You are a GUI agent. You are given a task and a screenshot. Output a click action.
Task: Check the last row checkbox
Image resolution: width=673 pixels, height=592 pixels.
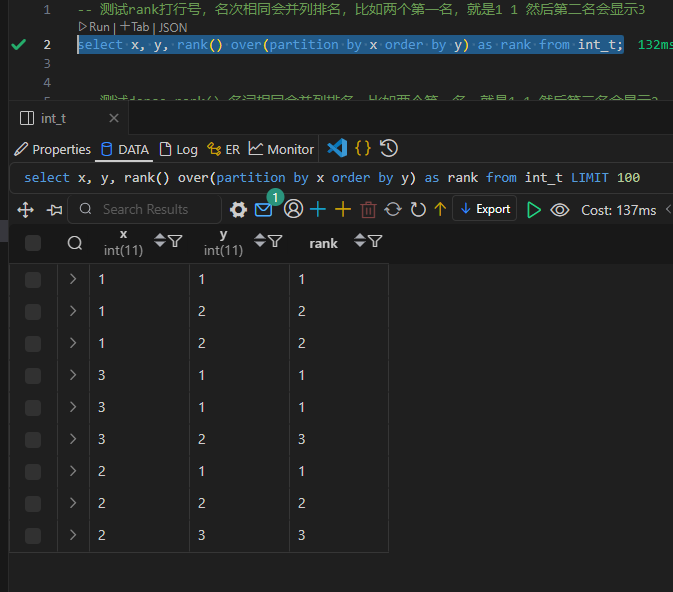(33, 536)
